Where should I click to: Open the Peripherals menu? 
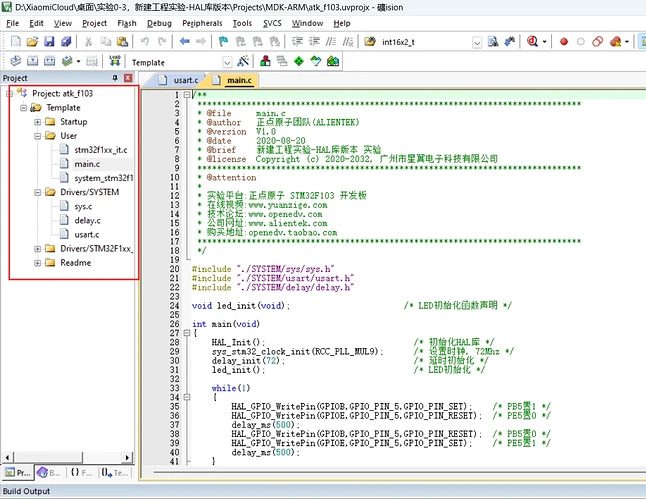click(x=204, y=22)
